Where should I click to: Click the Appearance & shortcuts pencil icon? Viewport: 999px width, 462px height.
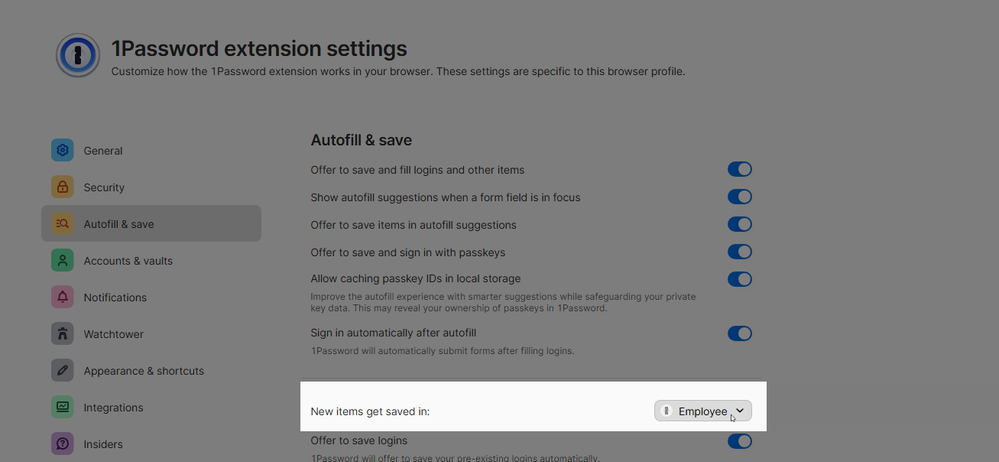tap(63, 371)
